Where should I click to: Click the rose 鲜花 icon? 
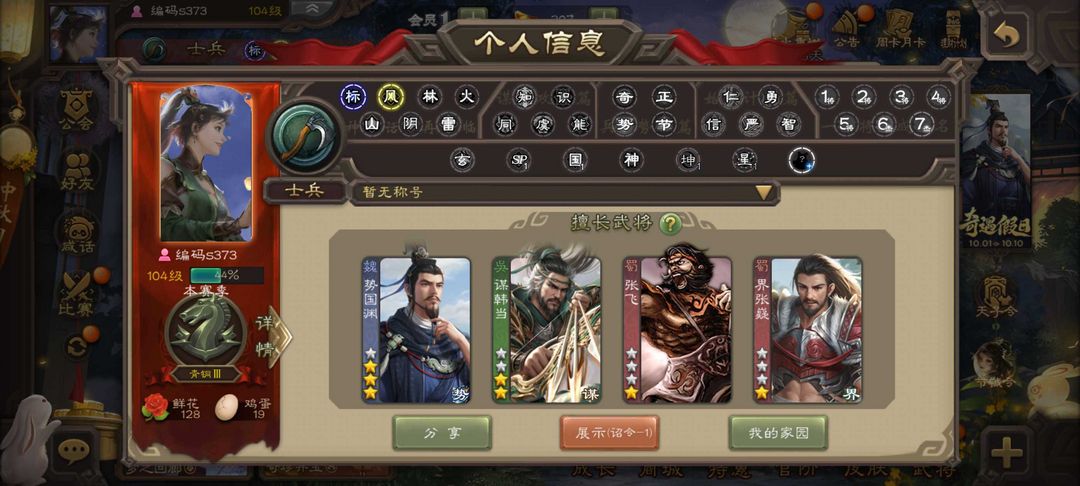155,407
